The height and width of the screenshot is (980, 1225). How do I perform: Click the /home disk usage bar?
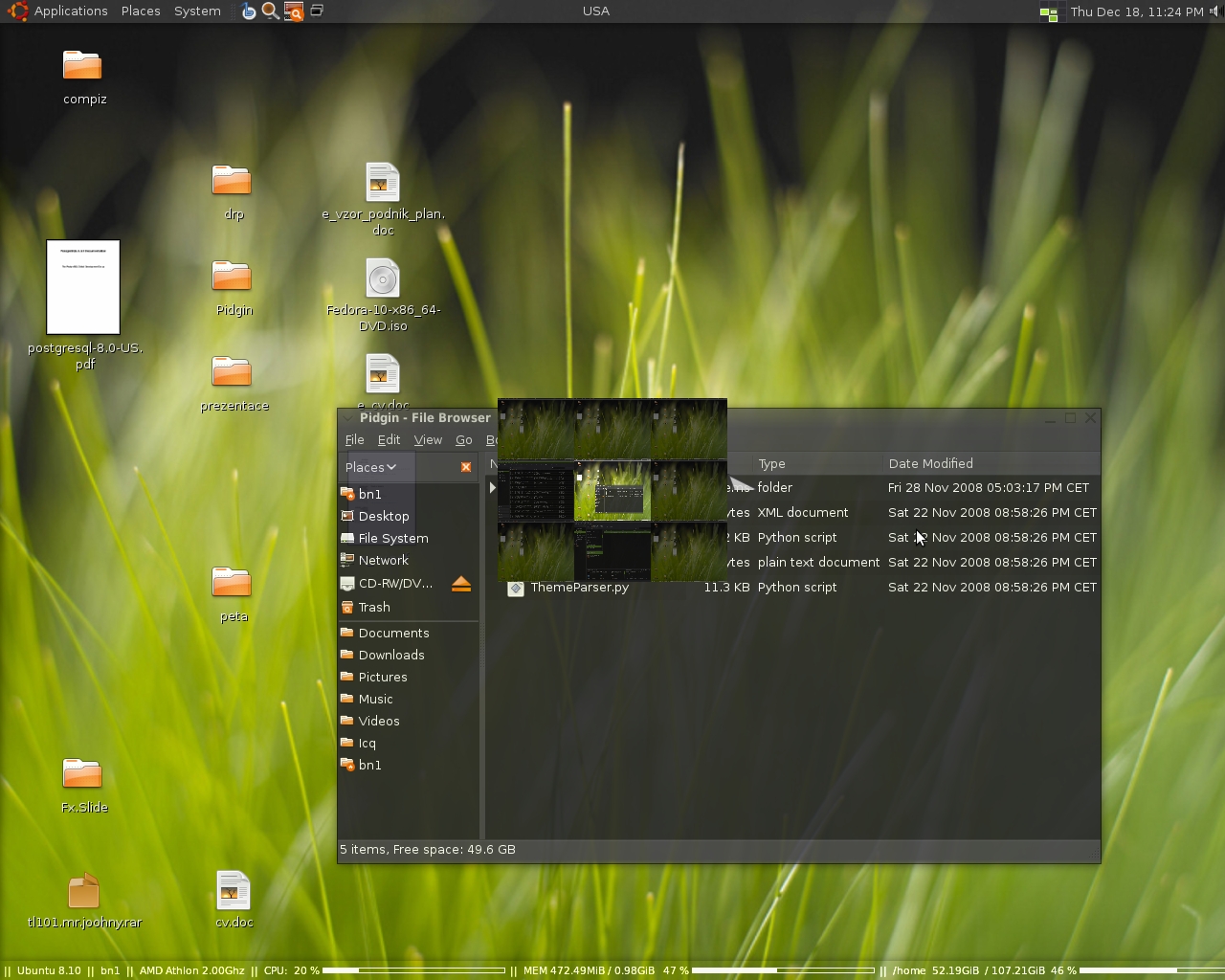[1152, 970]
